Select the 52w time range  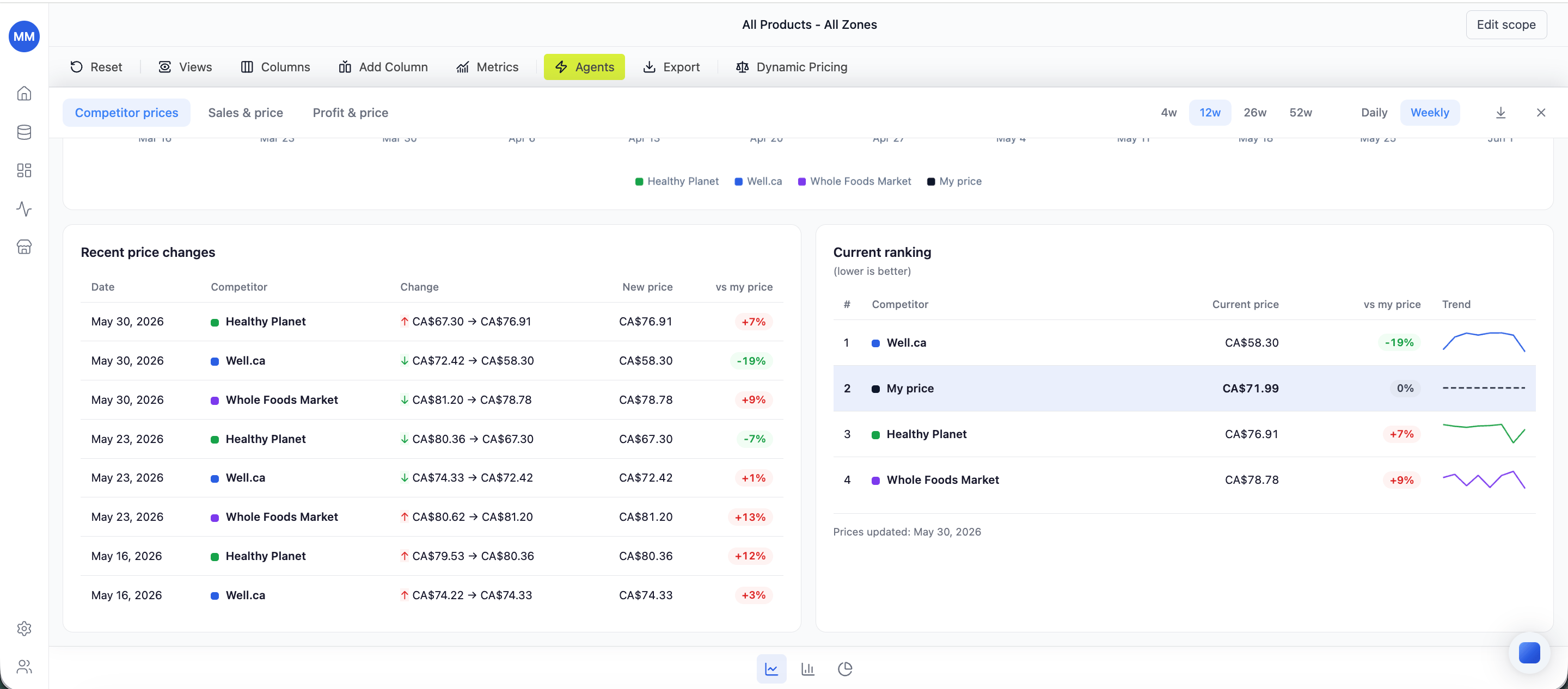(x=1300, y=113)
